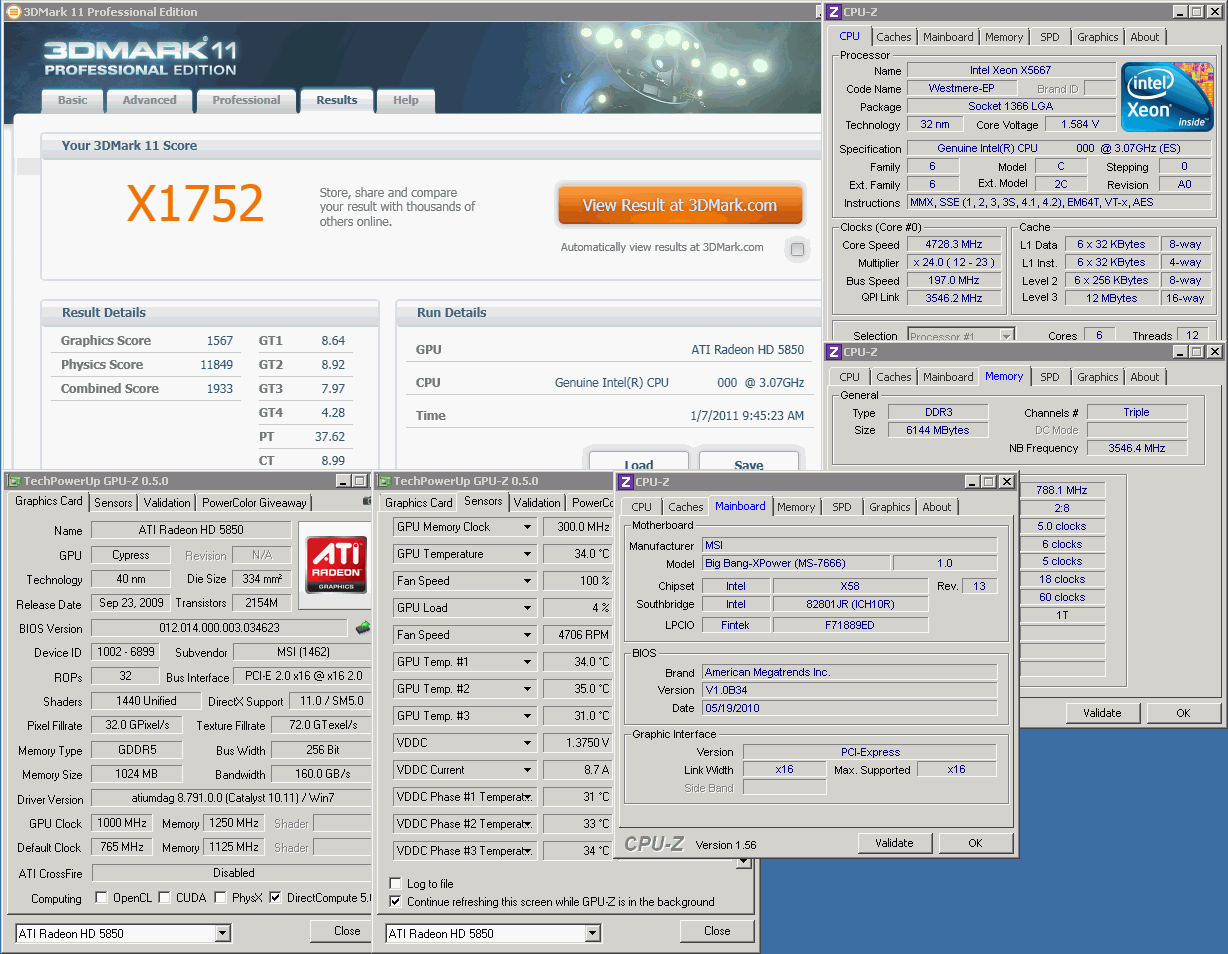
Task: Click Validate in the CPU-Z Memory window
Action: point(1102,713)
